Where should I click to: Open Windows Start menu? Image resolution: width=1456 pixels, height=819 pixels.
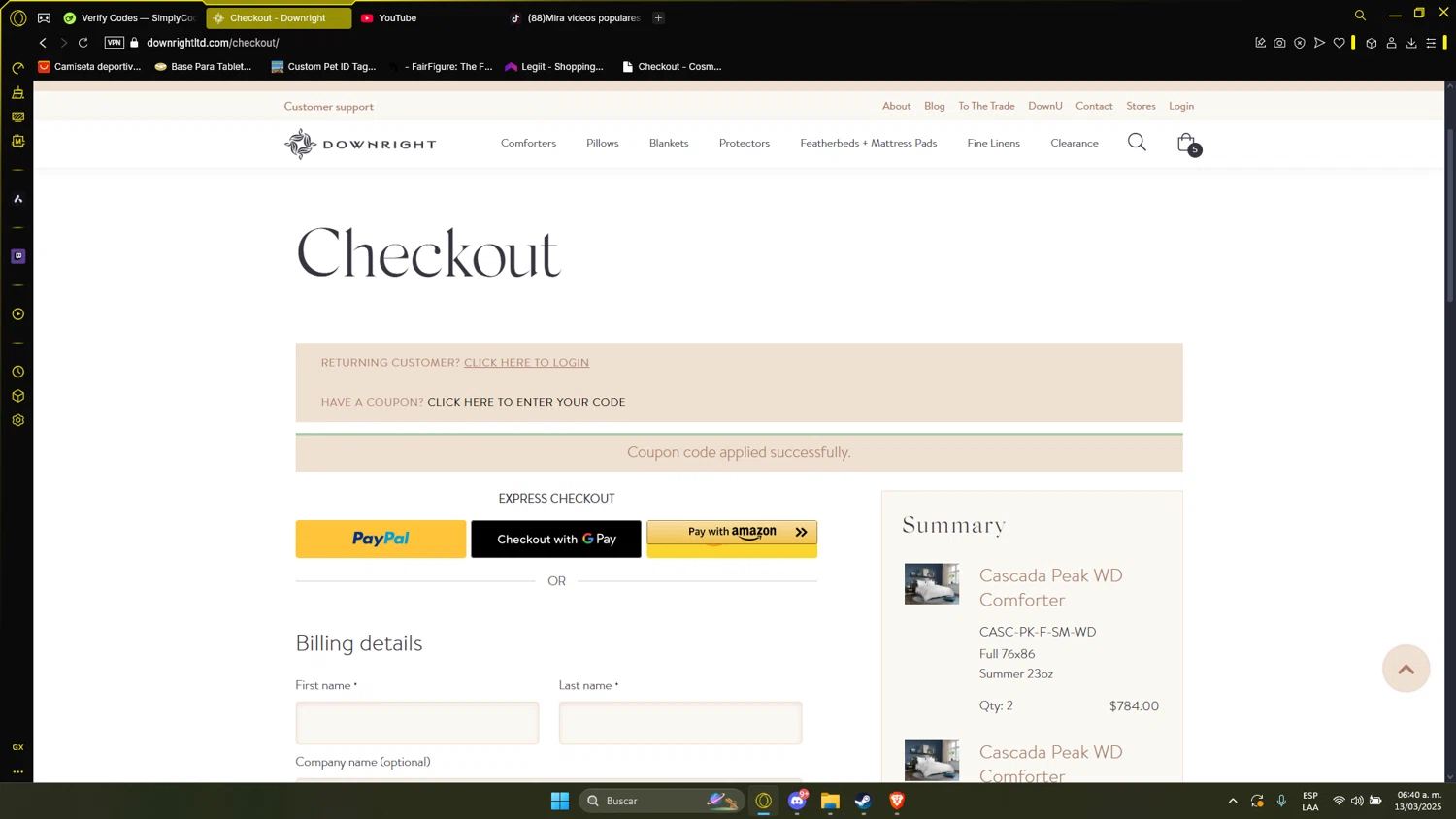coord(560,801)
